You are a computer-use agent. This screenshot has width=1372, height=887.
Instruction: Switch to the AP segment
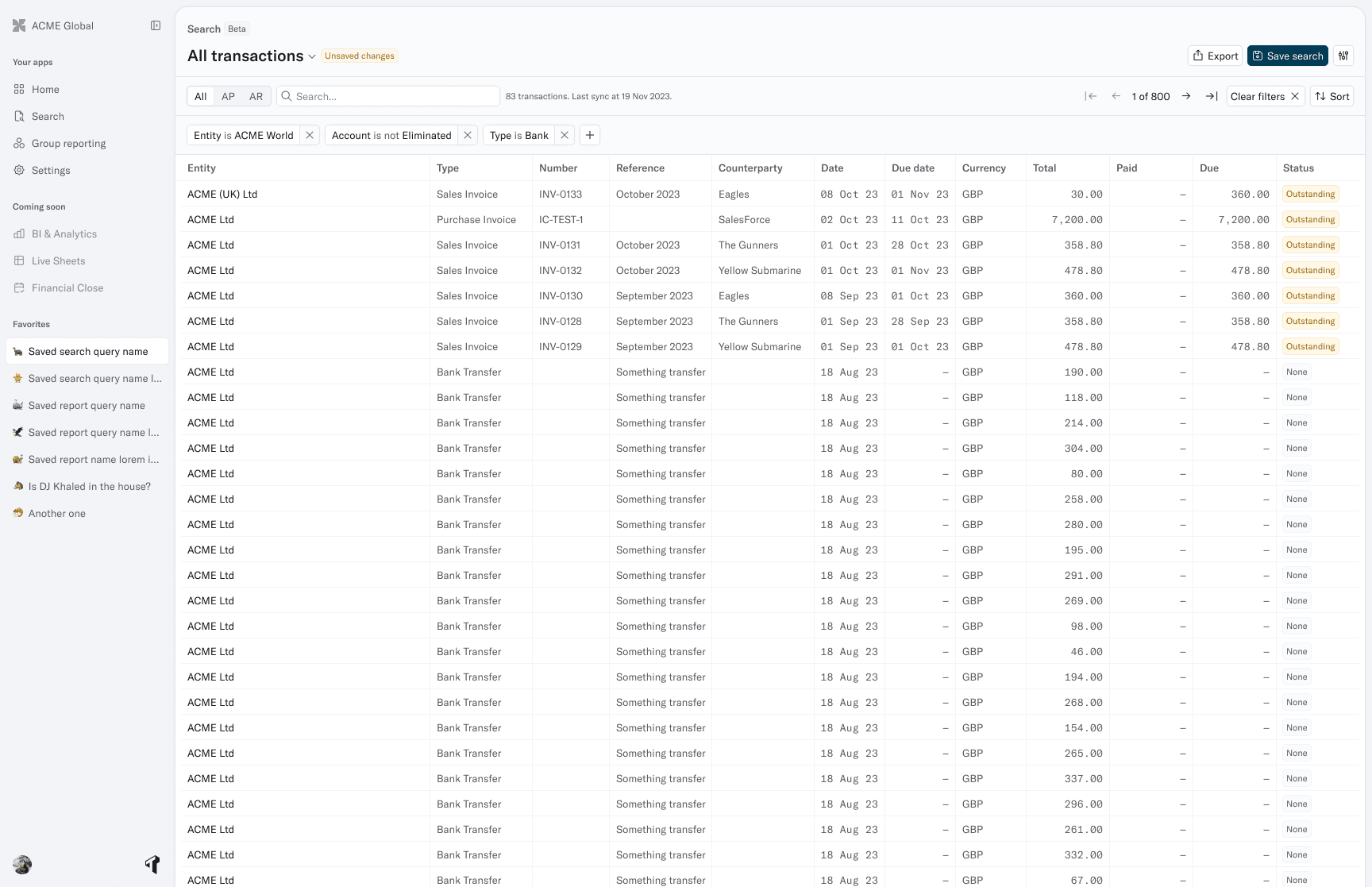(228, 96)
